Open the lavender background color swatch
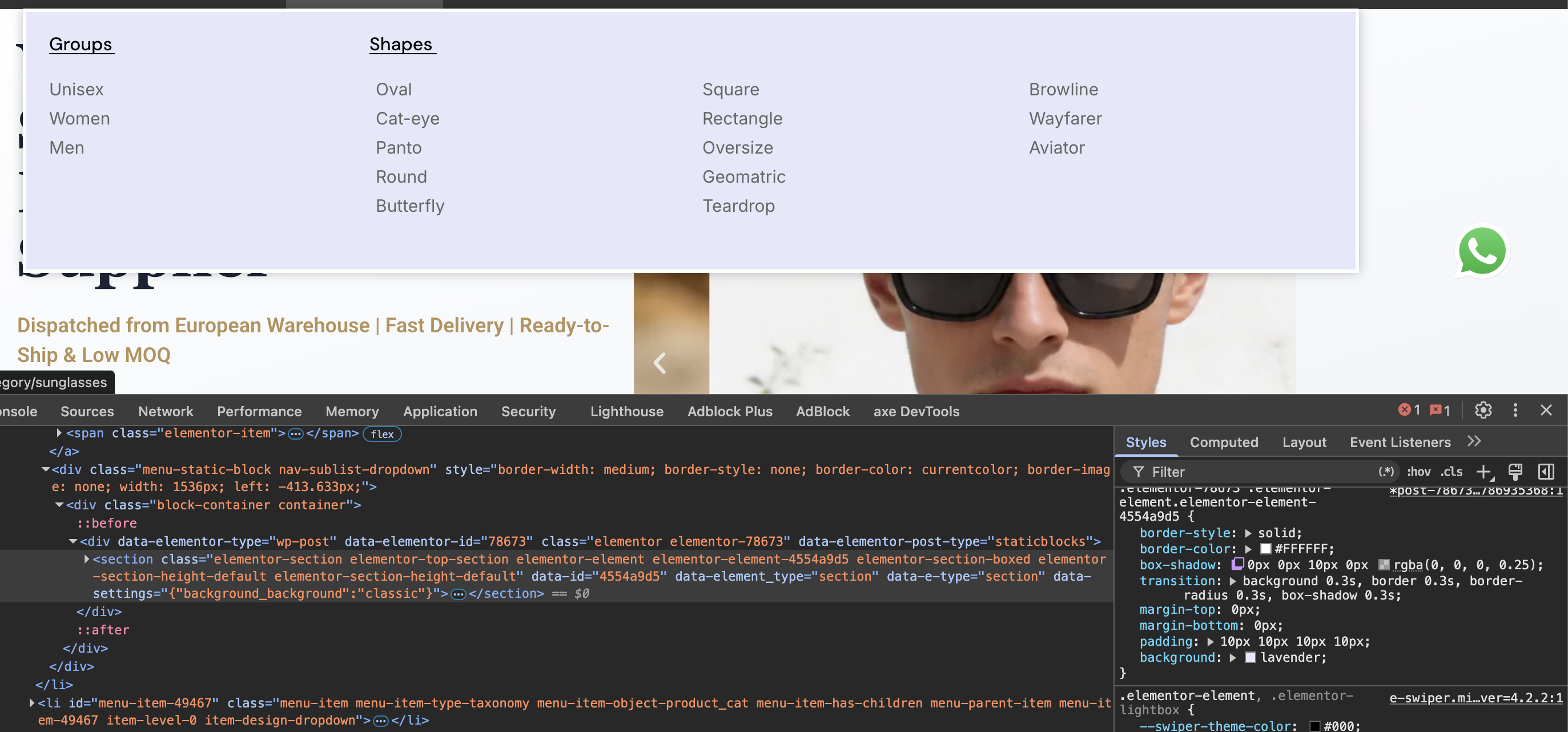The height and width of the screenshot is (732, 1568). point(1251,657)
